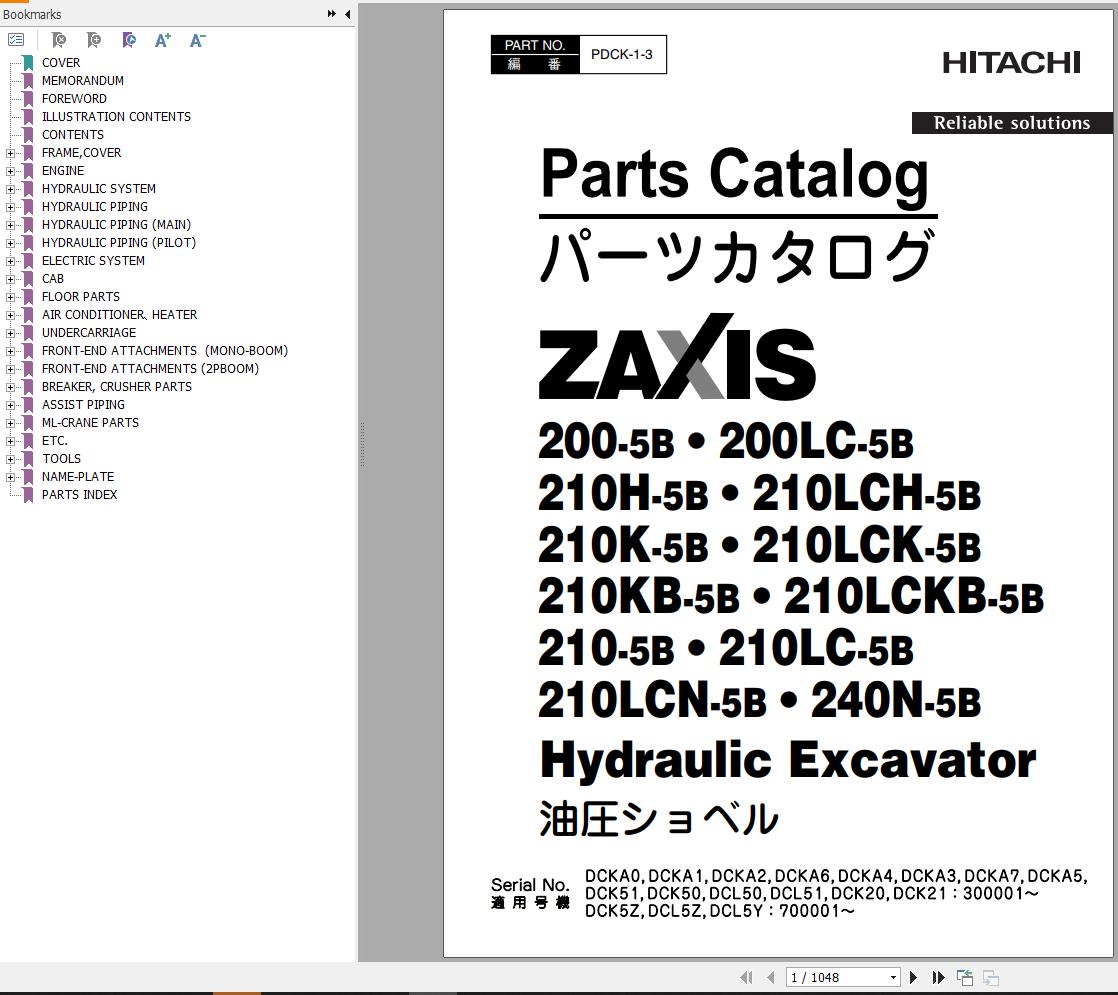This screenshot has width=1118, height=995.
Task: Click the MEMORANDUM bookmark ribbon icon
Action: pyautogui.click(x=29, y=81)
